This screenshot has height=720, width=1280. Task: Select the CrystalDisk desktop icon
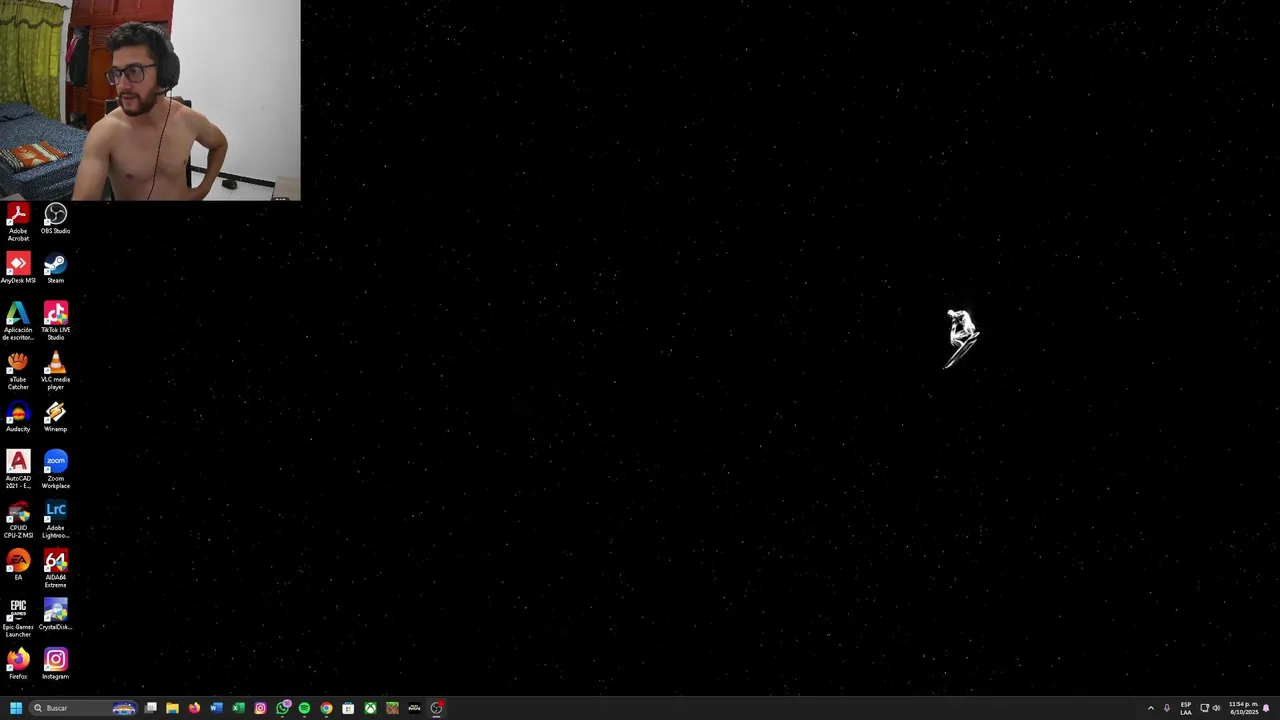point(55,615)
